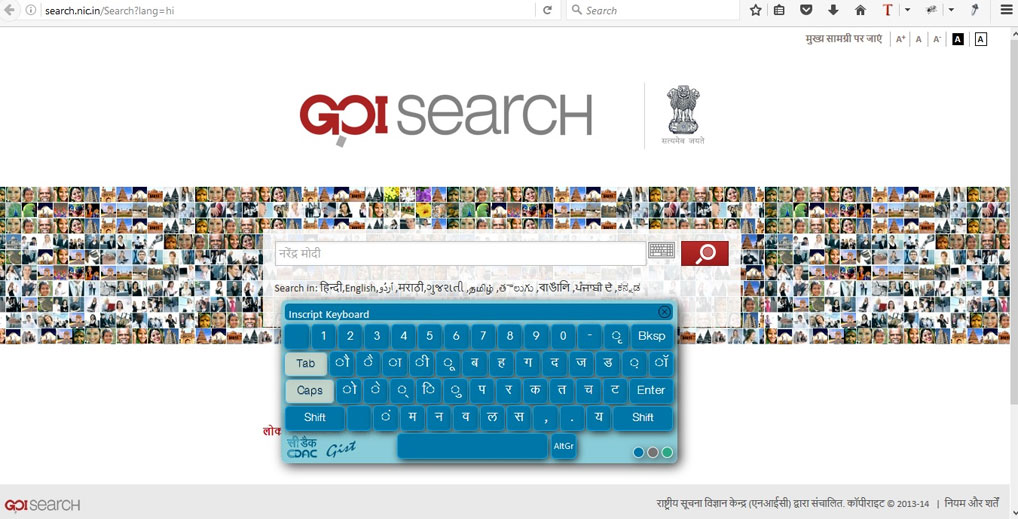The width and height of the screenshot is (1018, 519).
Task: Toggle the AltGr key on virtual keyboard
Action: coord(563,446)
